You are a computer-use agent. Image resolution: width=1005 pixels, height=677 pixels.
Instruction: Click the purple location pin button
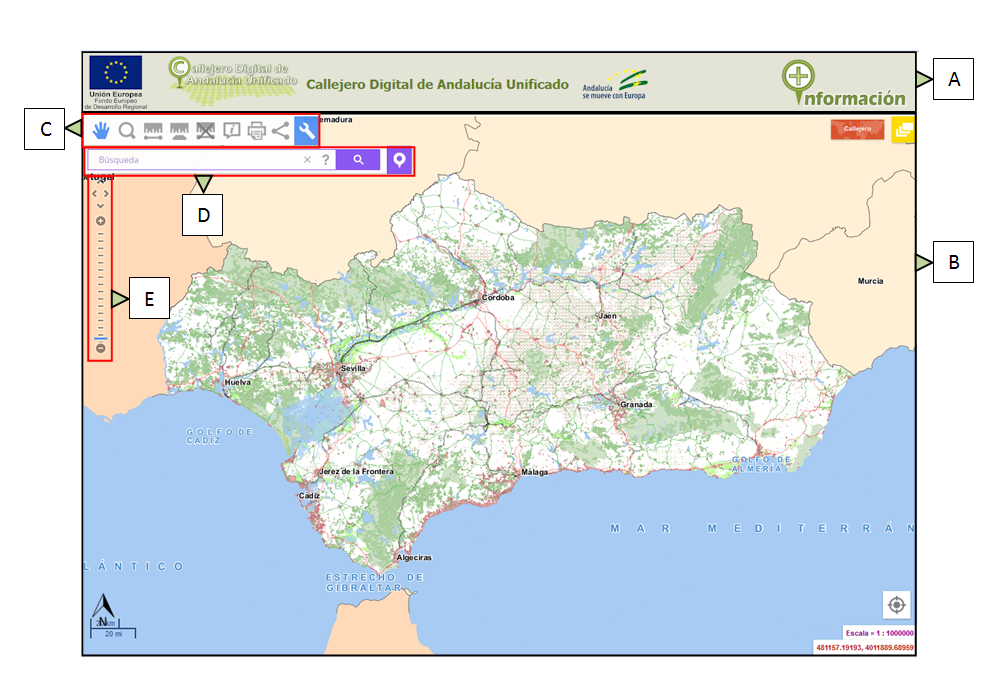399,160
